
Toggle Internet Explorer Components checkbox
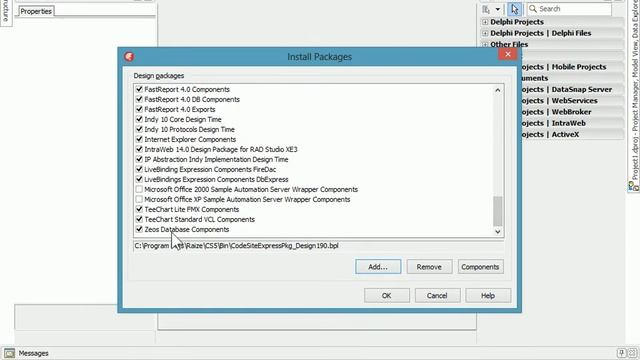point(139,139)
